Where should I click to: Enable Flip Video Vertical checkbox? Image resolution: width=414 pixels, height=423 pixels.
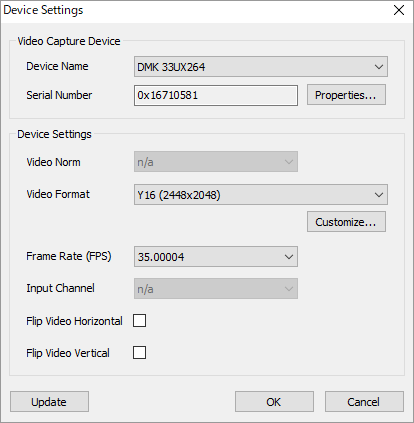point(139,352)
